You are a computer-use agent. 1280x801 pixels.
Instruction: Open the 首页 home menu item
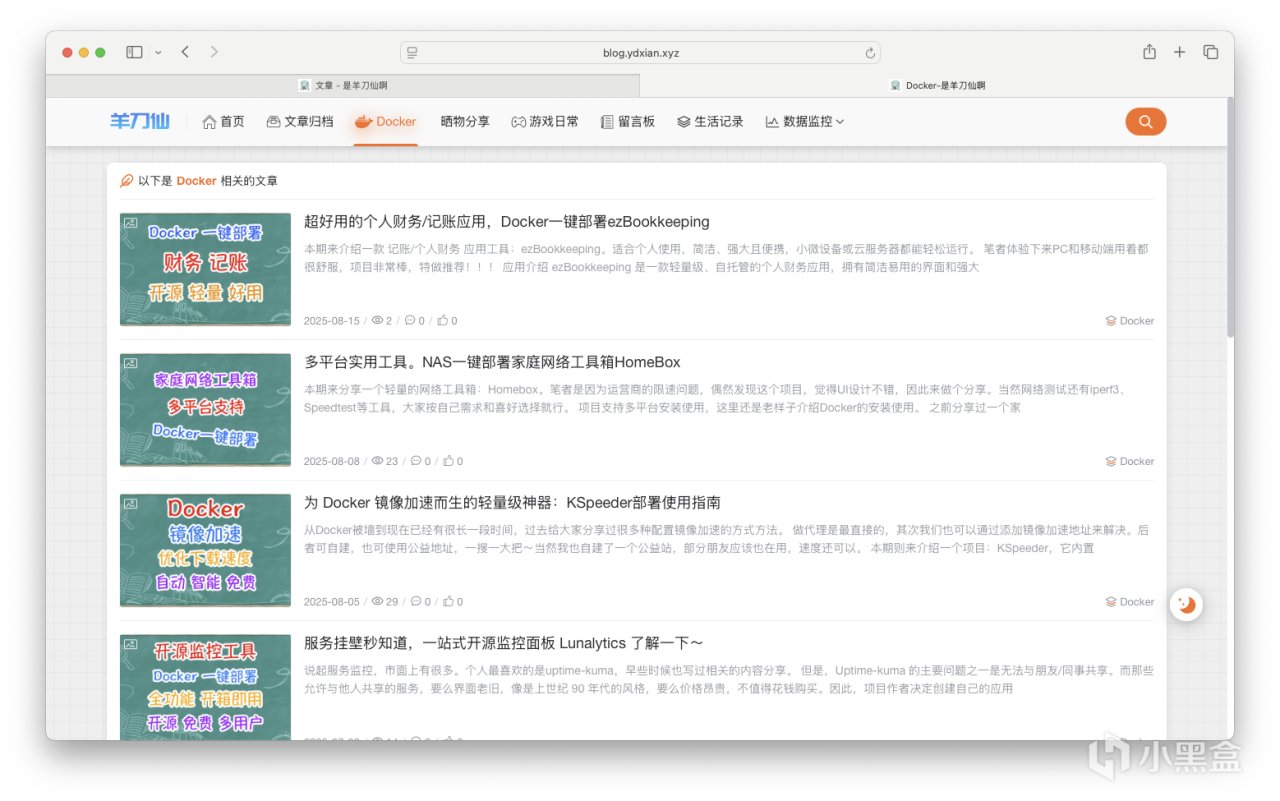click(x=223, y=121)
